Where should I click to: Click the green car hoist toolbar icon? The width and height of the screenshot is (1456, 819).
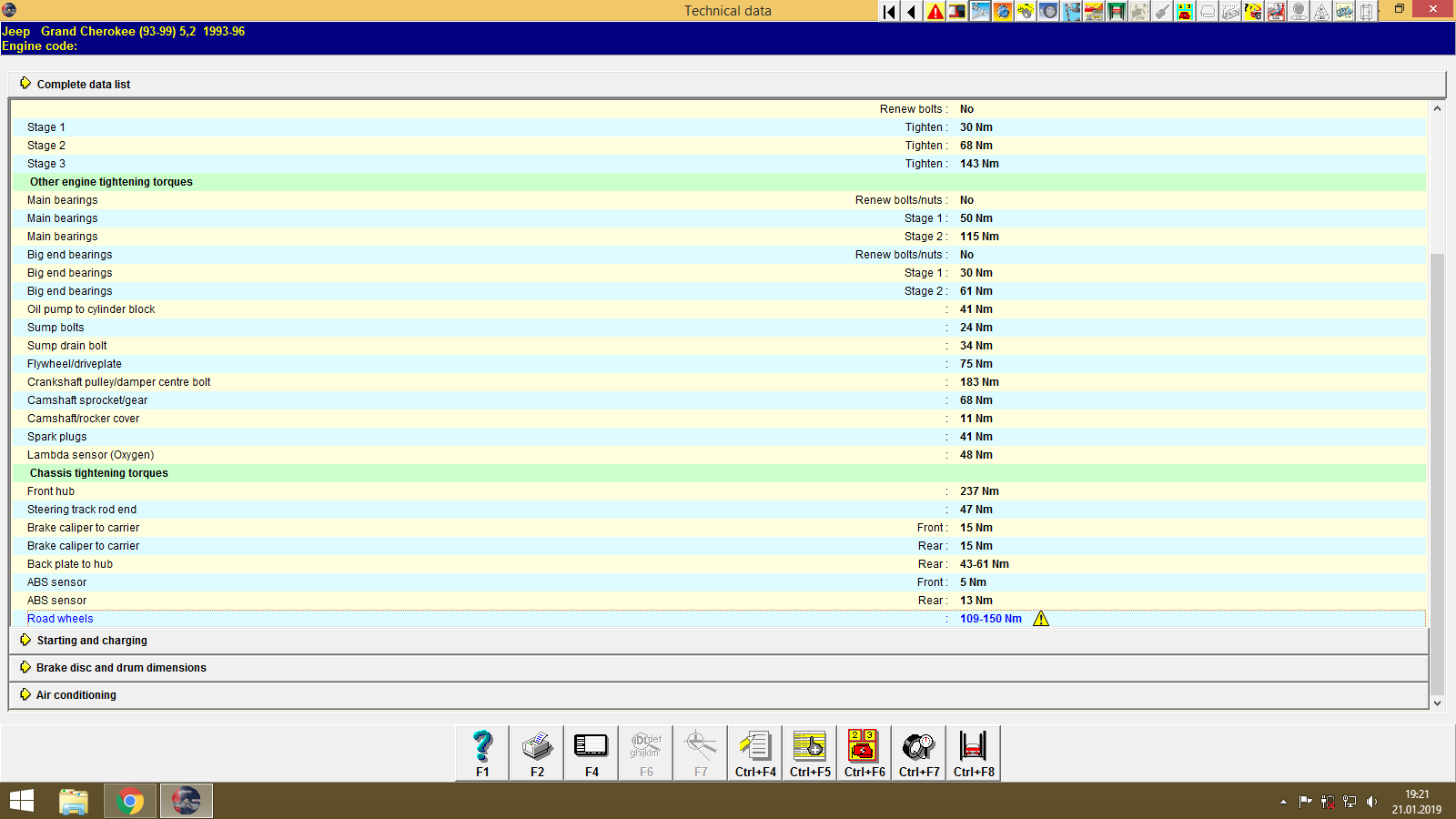click(1117, 12)
